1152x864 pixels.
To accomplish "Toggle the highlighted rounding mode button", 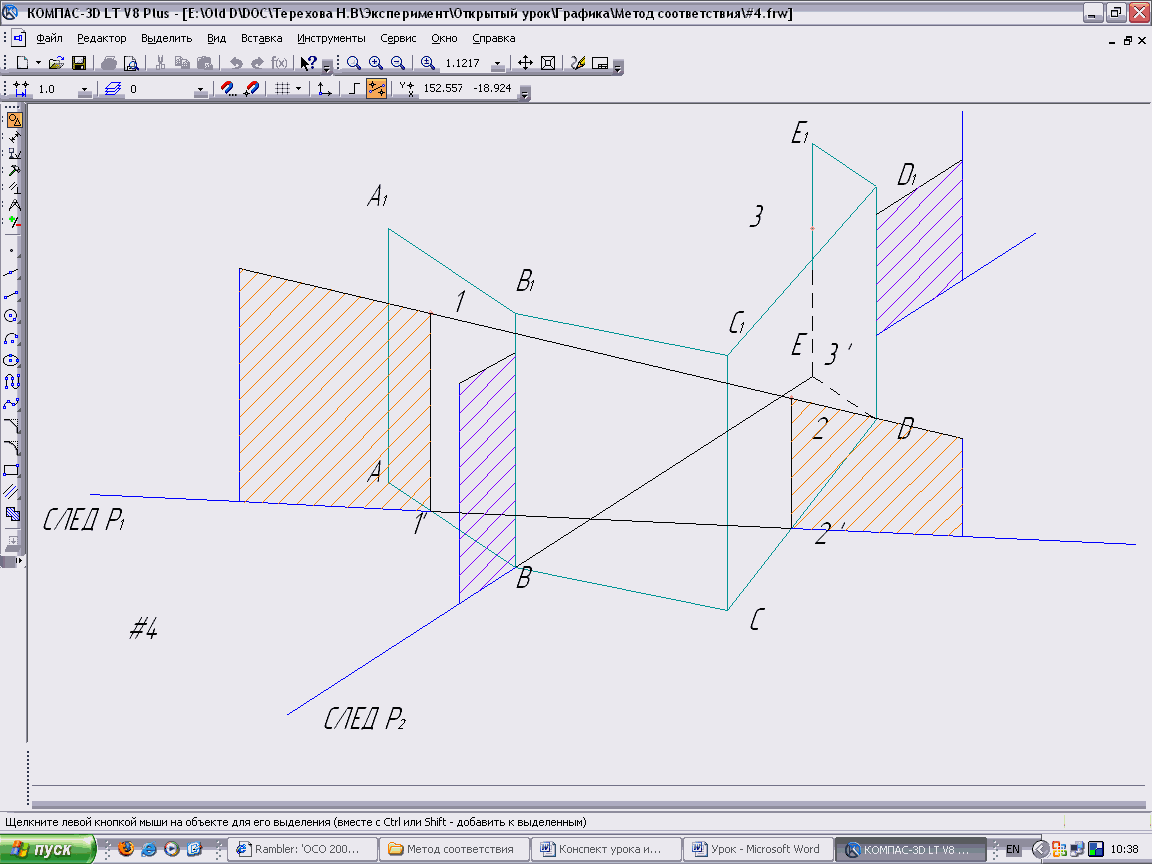I will coord(376,89).
